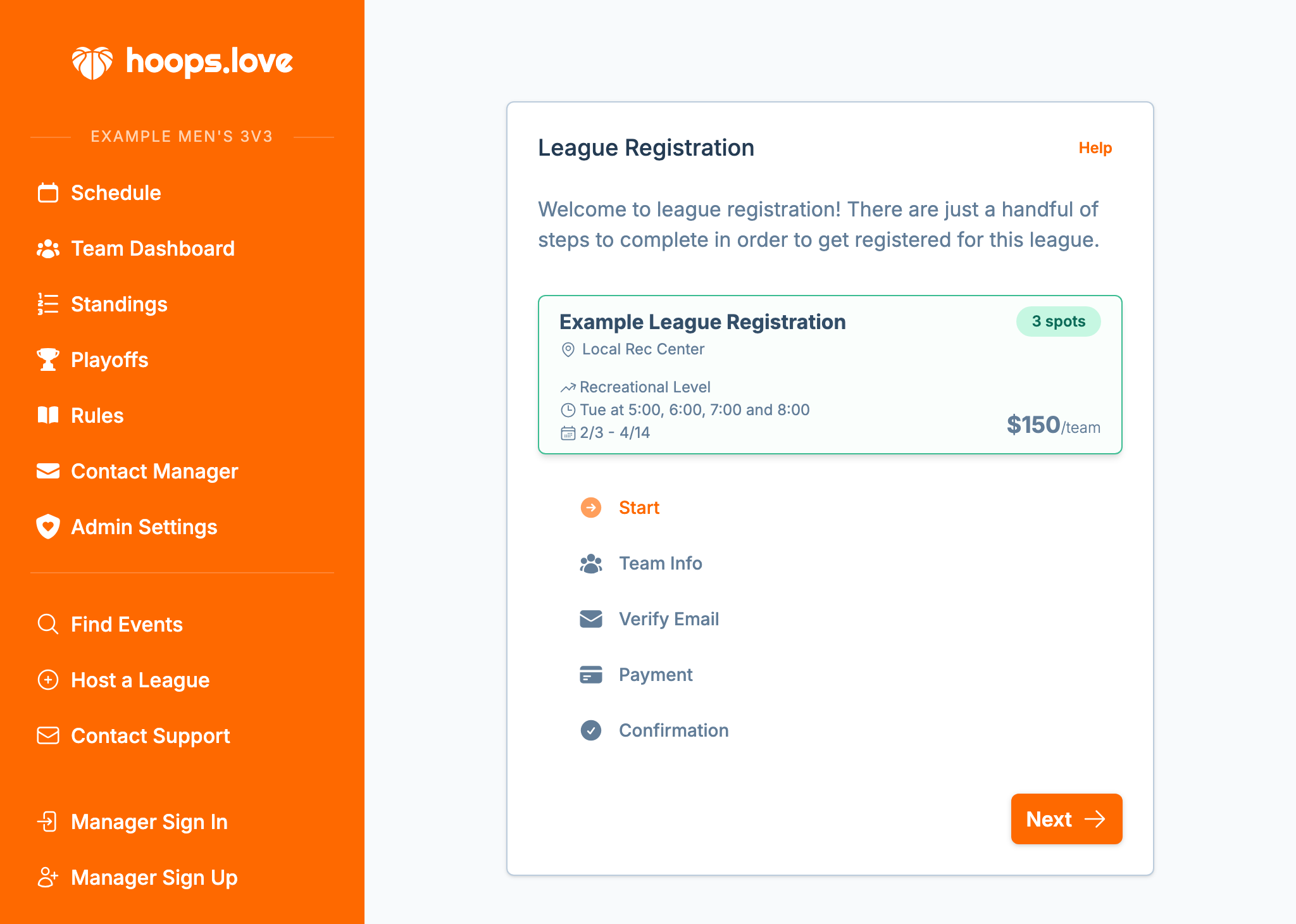Open Rules via the book icon

tap(47, 415)
